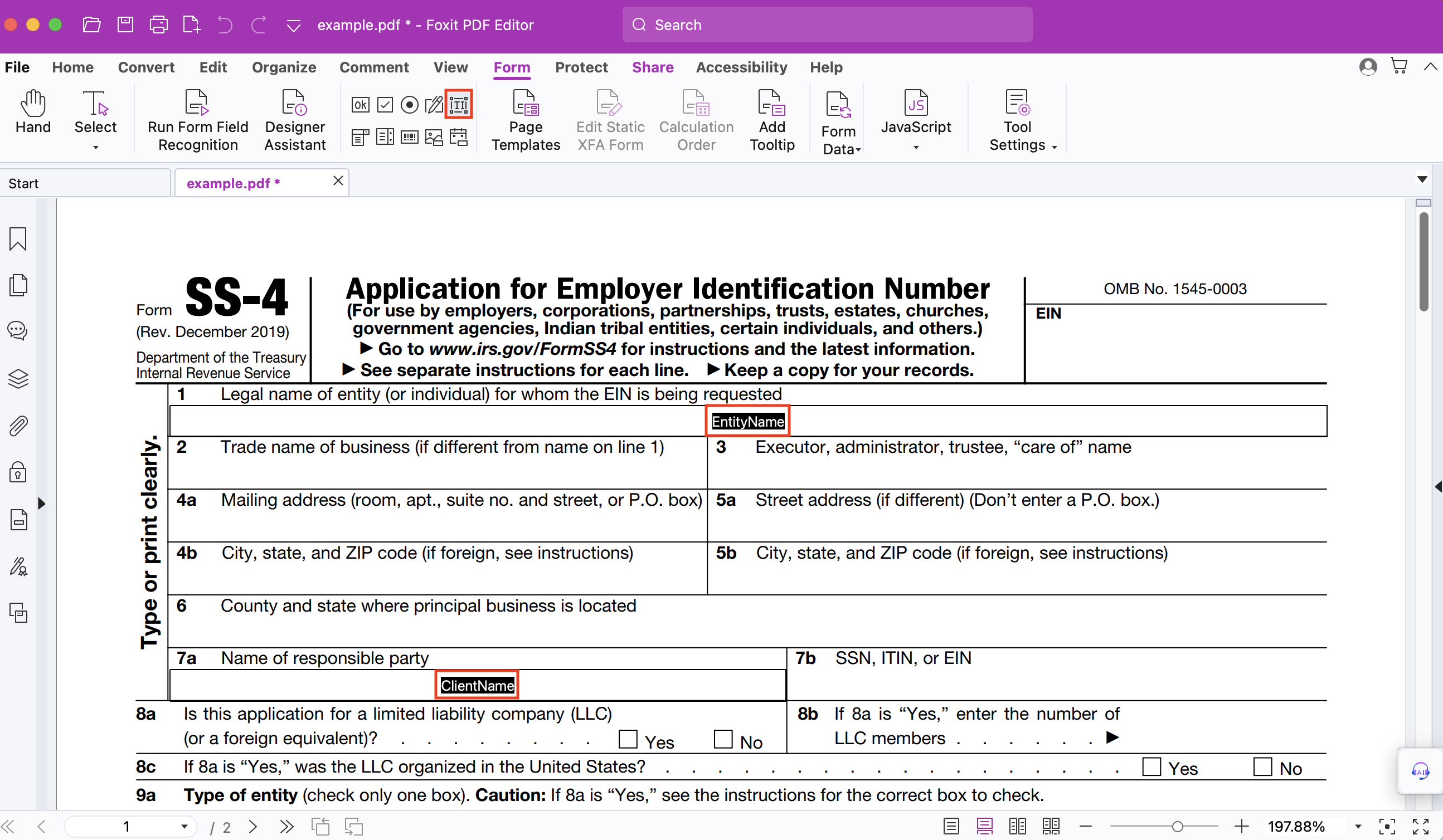Check the Yes box for question 8c

coord(1151,767)
